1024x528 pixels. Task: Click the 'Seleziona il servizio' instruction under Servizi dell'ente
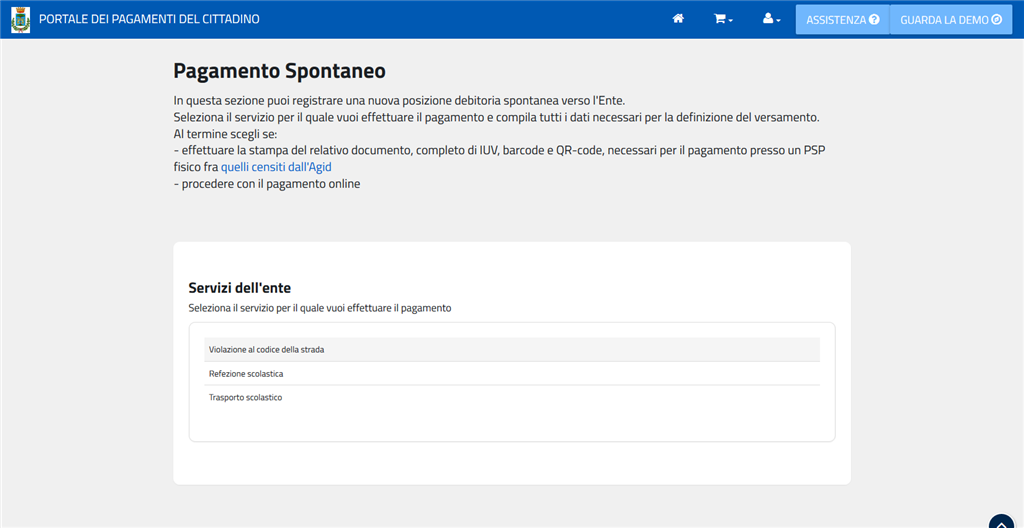(320, 308)
